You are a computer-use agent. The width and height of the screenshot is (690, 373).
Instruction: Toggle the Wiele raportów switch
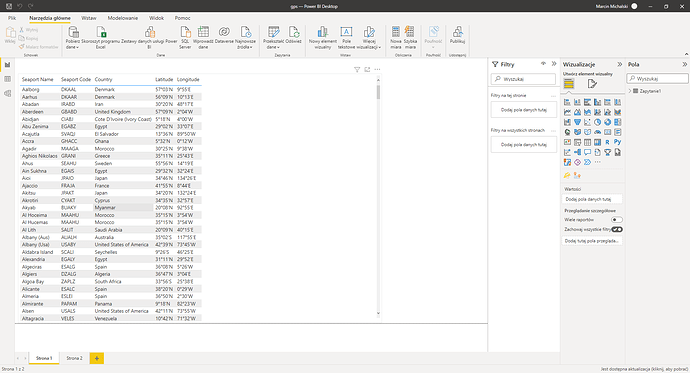pyautogui.click(x=617, y=219)
